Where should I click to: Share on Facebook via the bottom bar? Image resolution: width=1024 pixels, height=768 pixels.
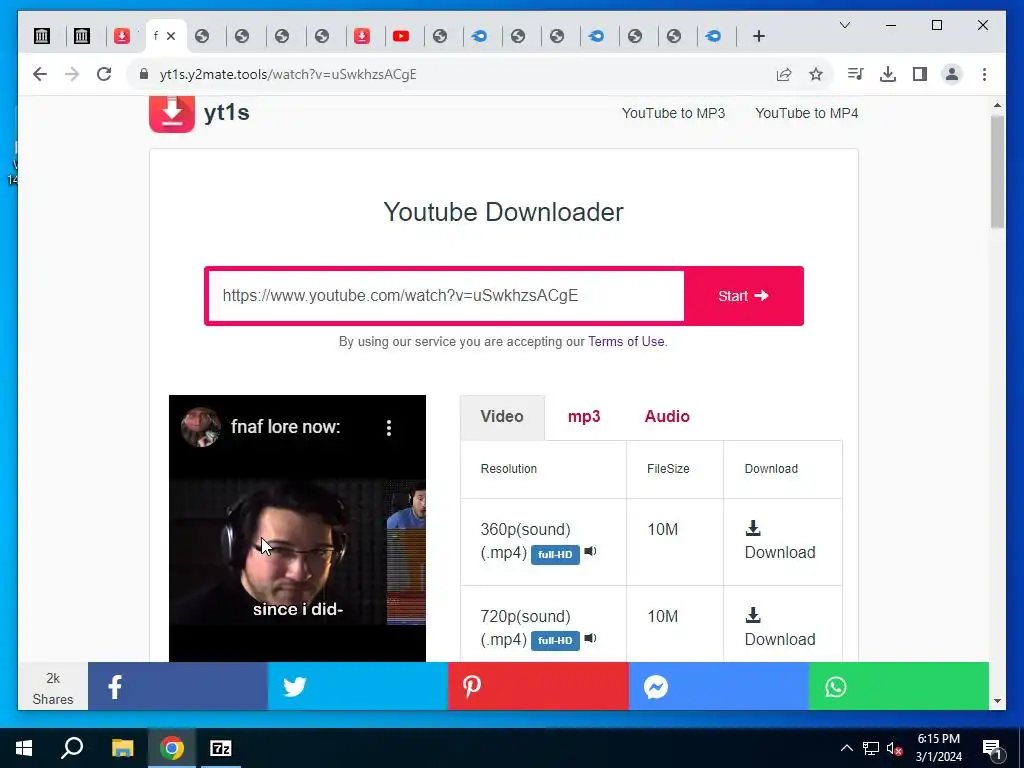178,686
